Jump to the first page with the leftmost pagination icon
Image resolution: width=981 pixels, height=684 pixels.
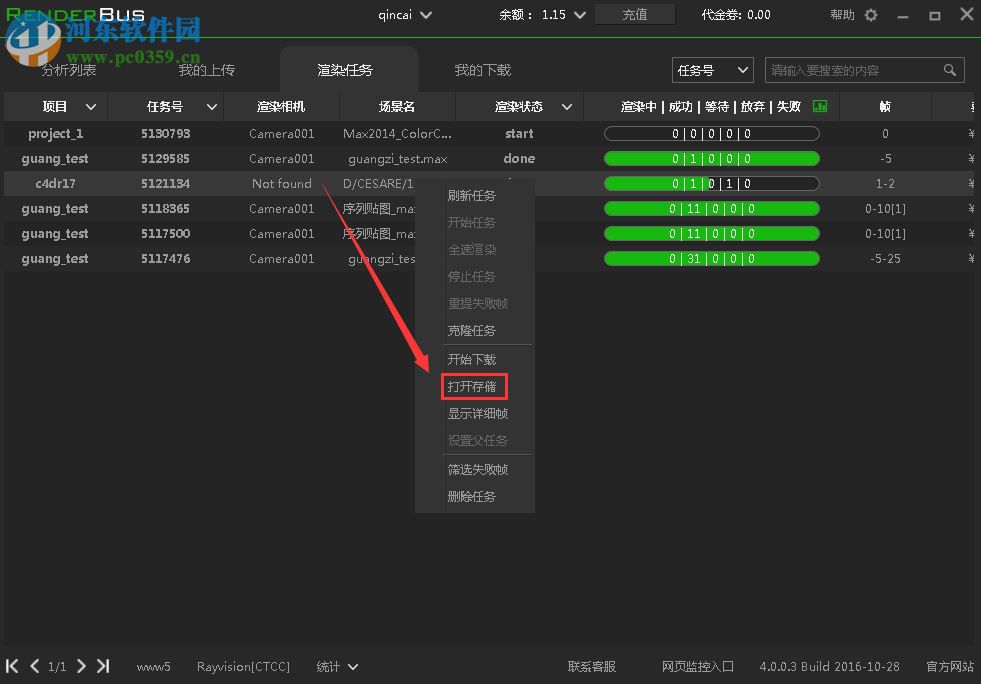point(11,666)
